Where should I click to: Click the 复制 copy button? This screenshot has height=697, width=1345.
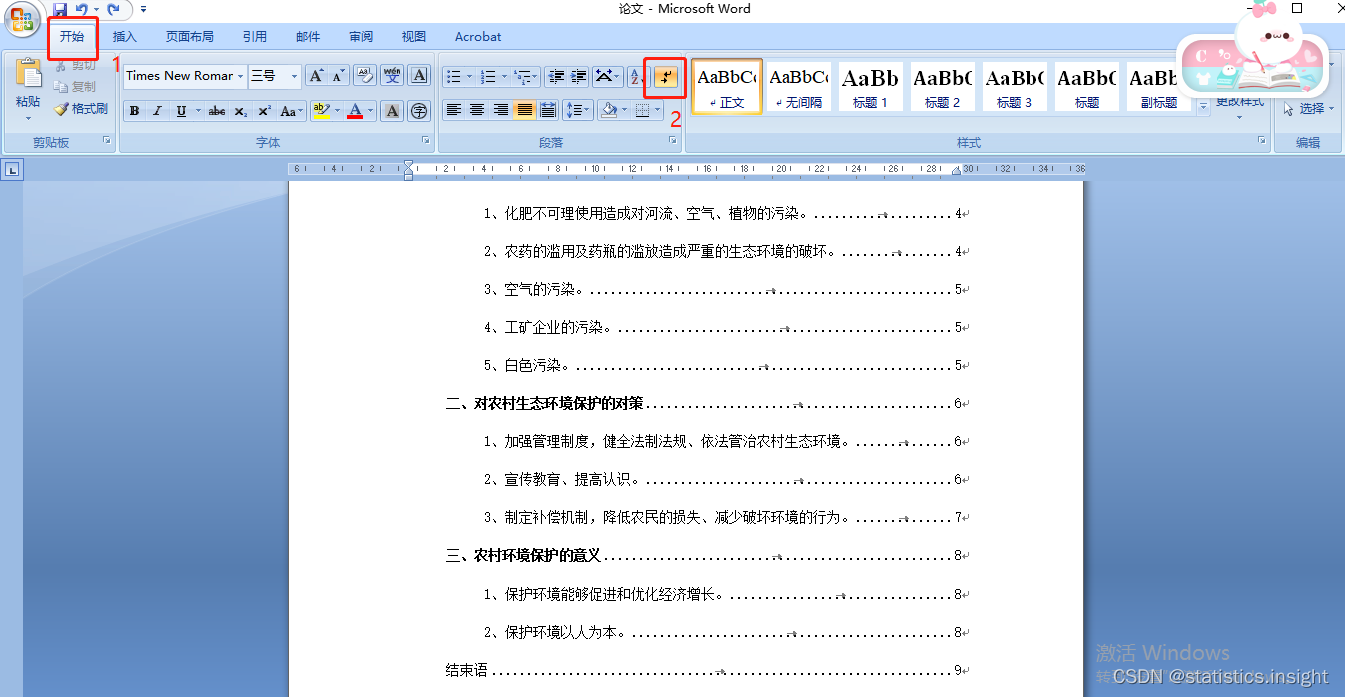[x=76, y=87]
